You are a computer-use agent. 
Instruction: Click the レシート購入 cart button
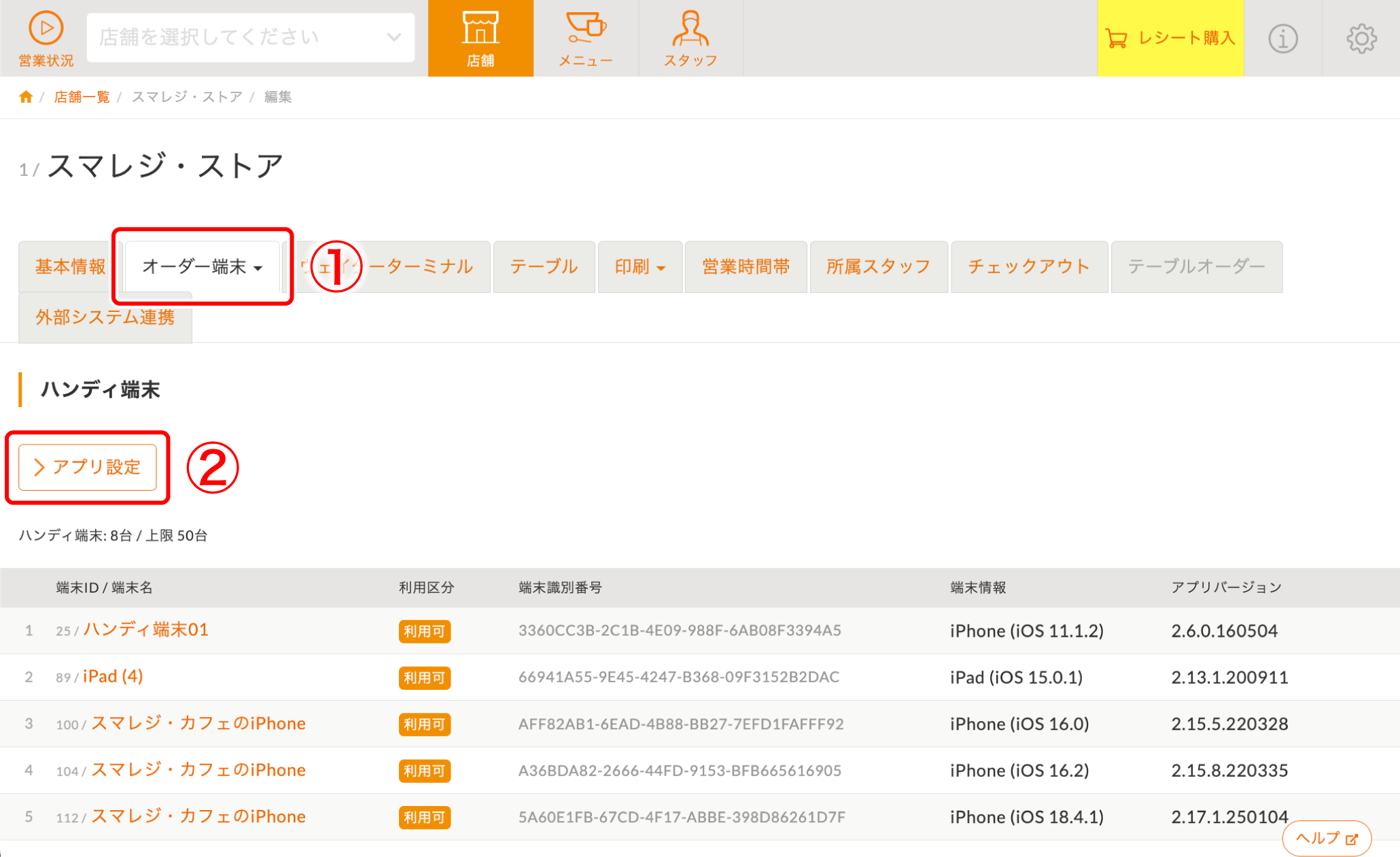(1170, 38)
